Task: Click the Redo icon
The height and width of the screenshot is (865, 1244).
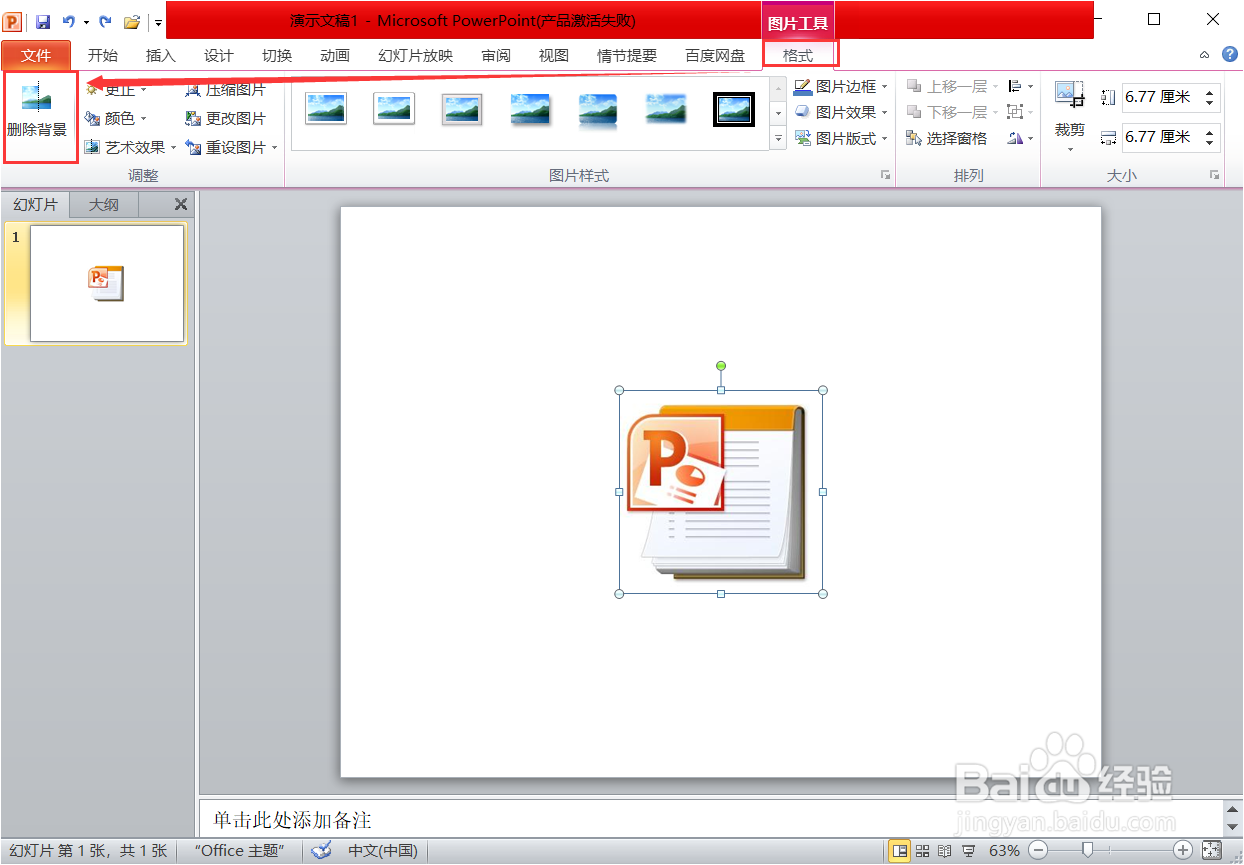Action: (x=105, y=21)
